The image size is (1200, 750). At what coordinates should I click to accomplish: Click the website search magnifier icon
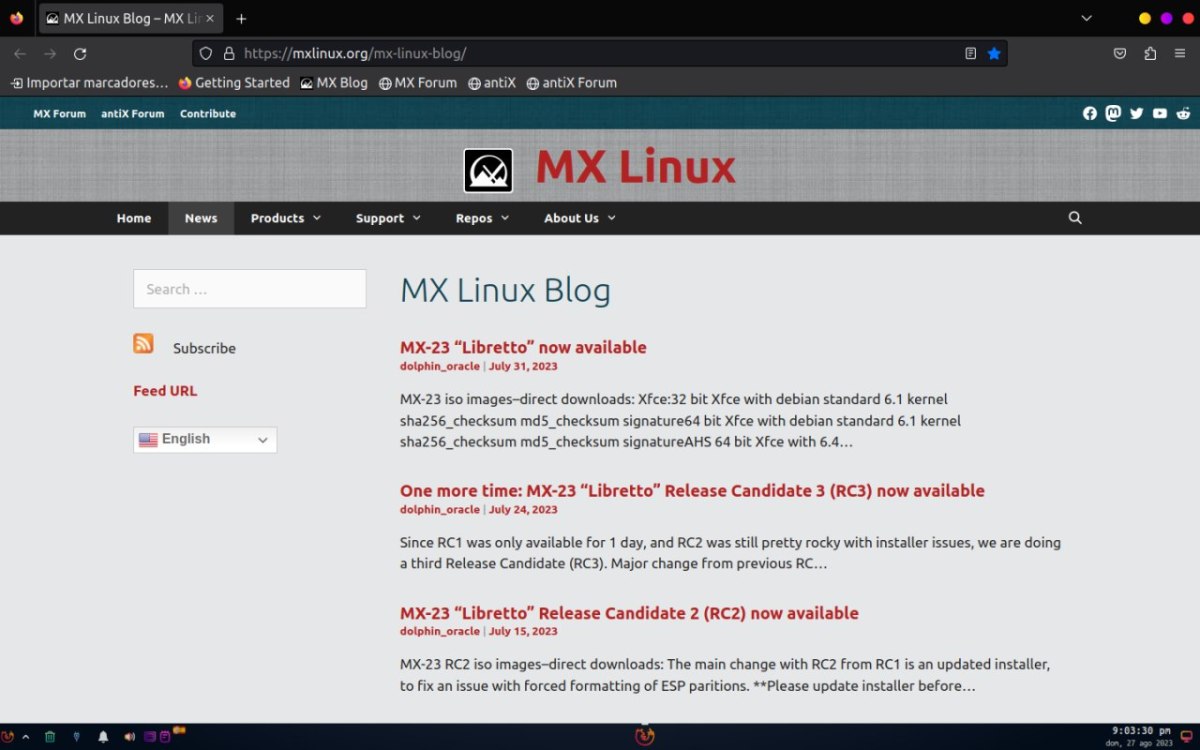point(1075,218)
